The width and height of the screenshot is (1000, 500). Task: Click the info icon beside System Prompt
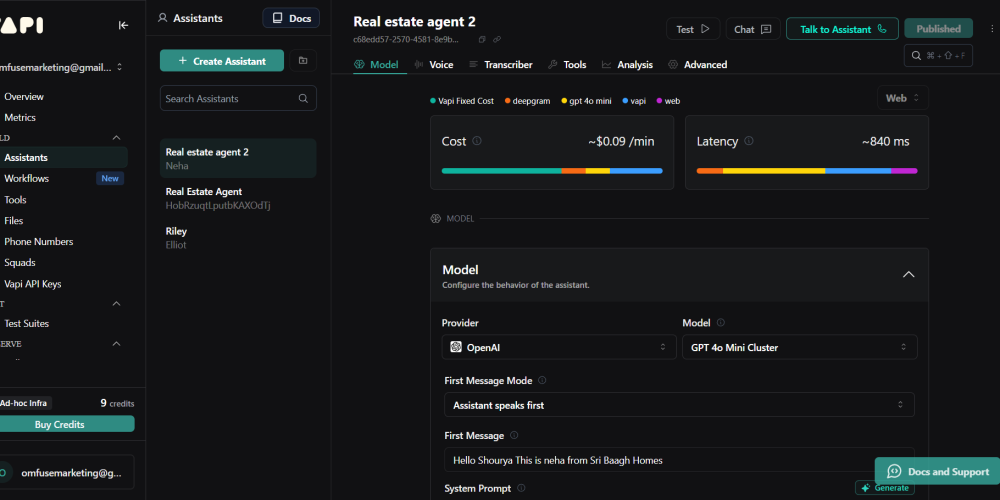521,489
